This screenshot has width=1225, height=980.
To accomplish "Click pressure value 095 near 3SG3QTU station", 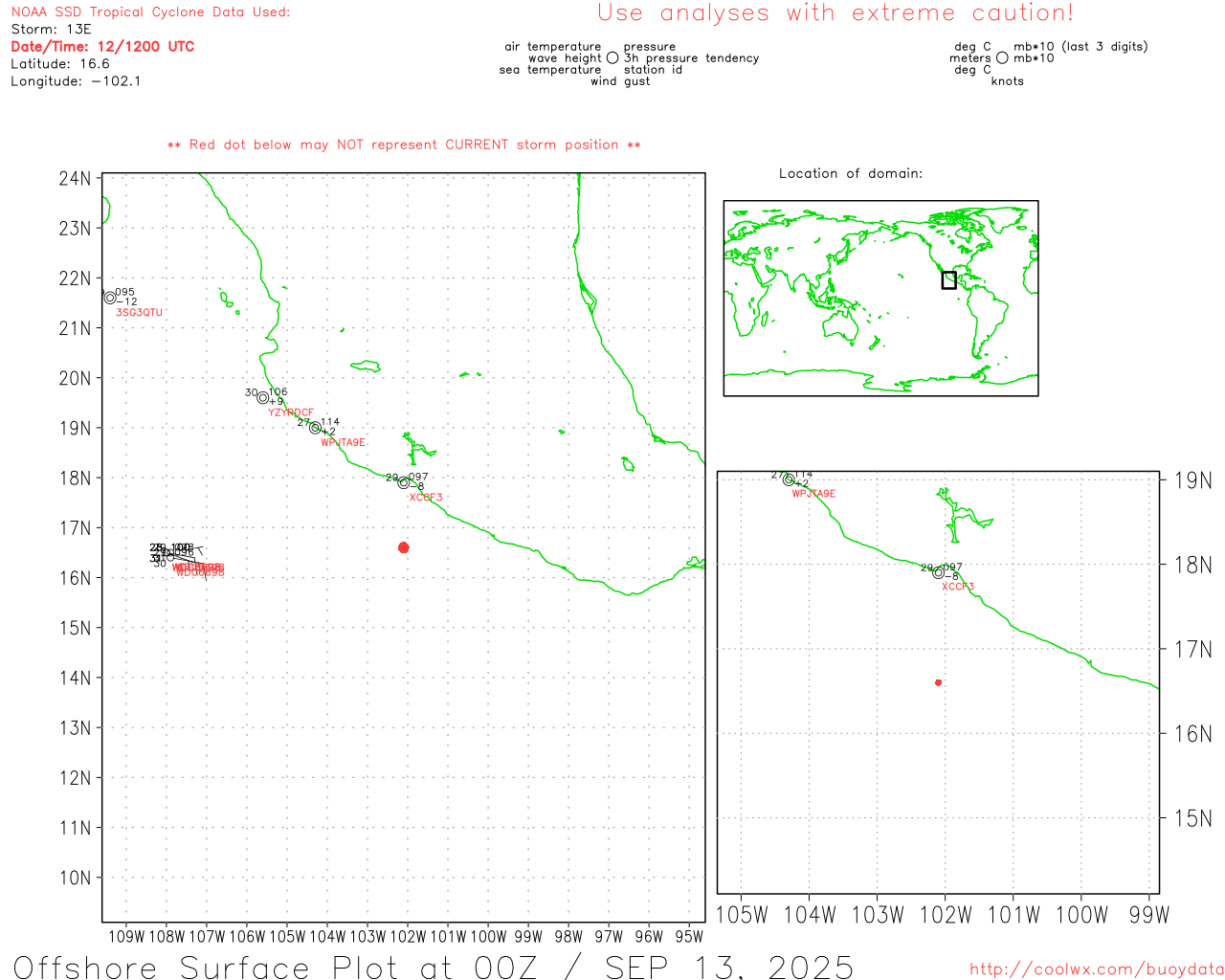I will tap(125, 293).
